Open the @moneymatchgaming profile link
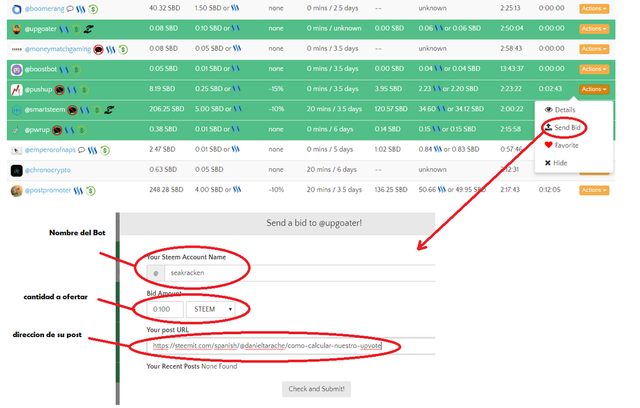 point(58,49)
